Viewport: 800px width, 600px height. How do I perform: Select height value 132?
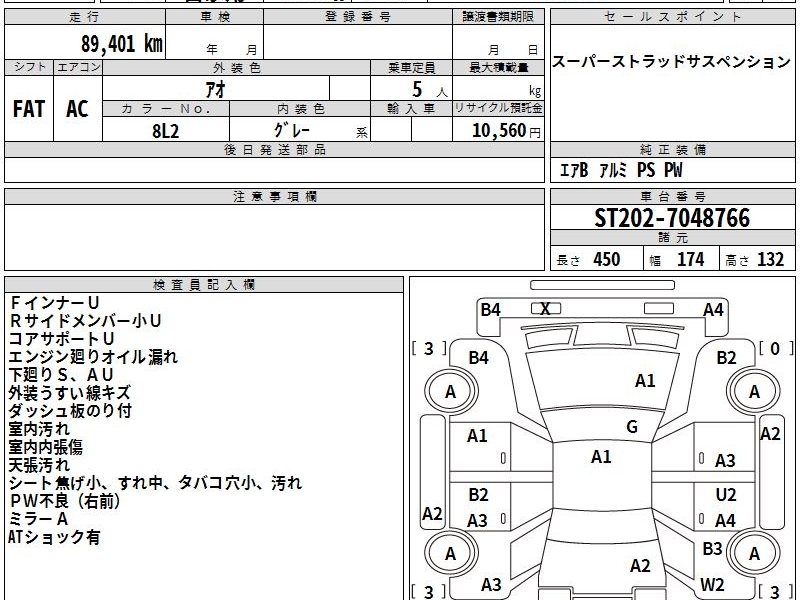pos(770,260)
